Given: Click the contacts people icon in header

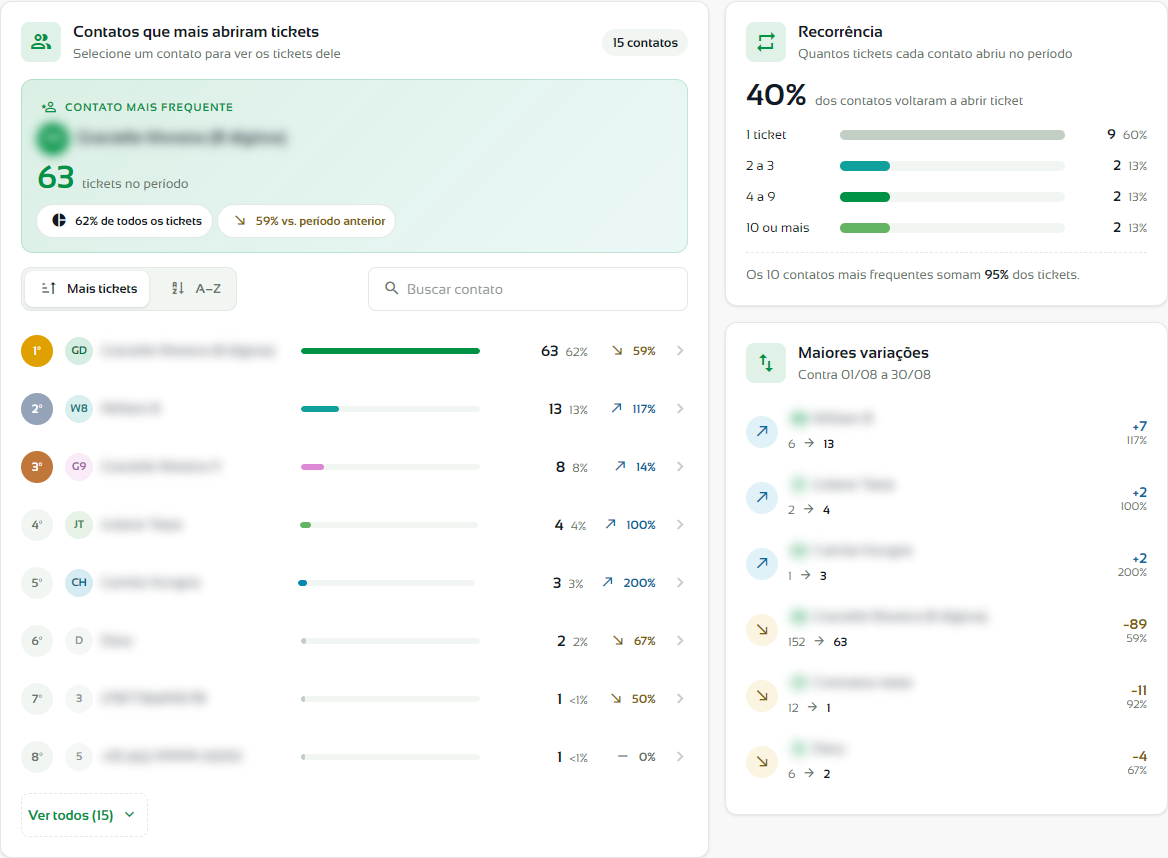Looking at the screenshot, I should point(41,42).
